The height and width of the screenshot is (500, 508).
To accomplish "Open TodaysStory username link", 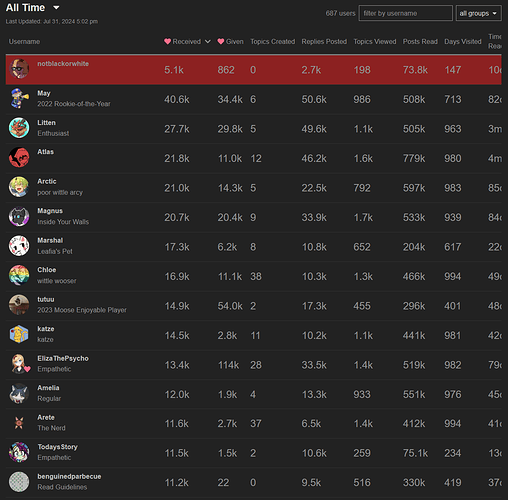I will (x=57, y=447).
